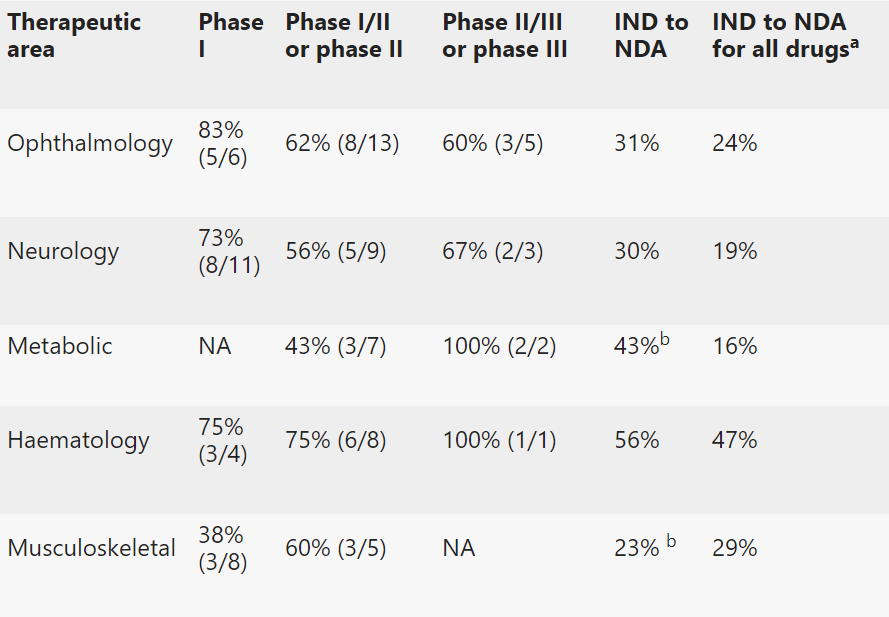Click the 'Therapeutic area' column header
This screenshot has height=617, width=889.
pyautogui.click(x=74, y=36)
